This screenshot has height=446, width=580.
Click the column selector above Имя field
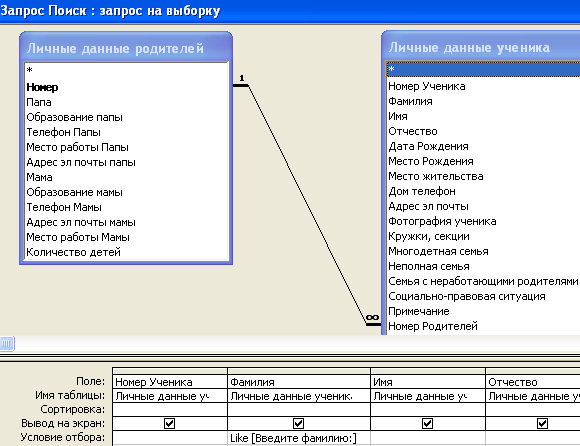tap(428, 371)
